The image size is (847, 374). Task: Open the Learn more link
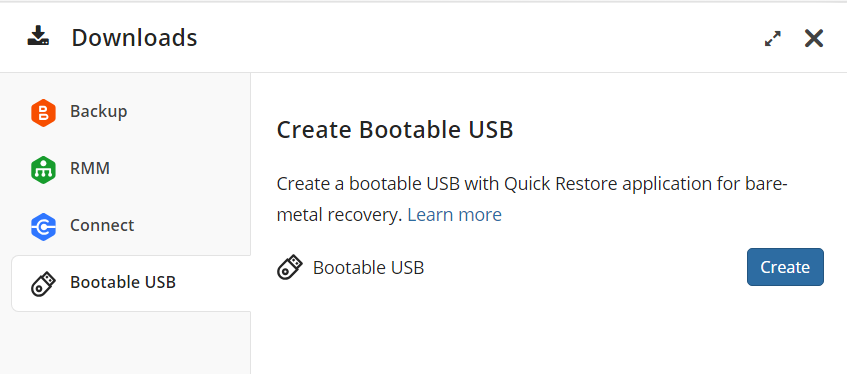click(x=454, y=215)
